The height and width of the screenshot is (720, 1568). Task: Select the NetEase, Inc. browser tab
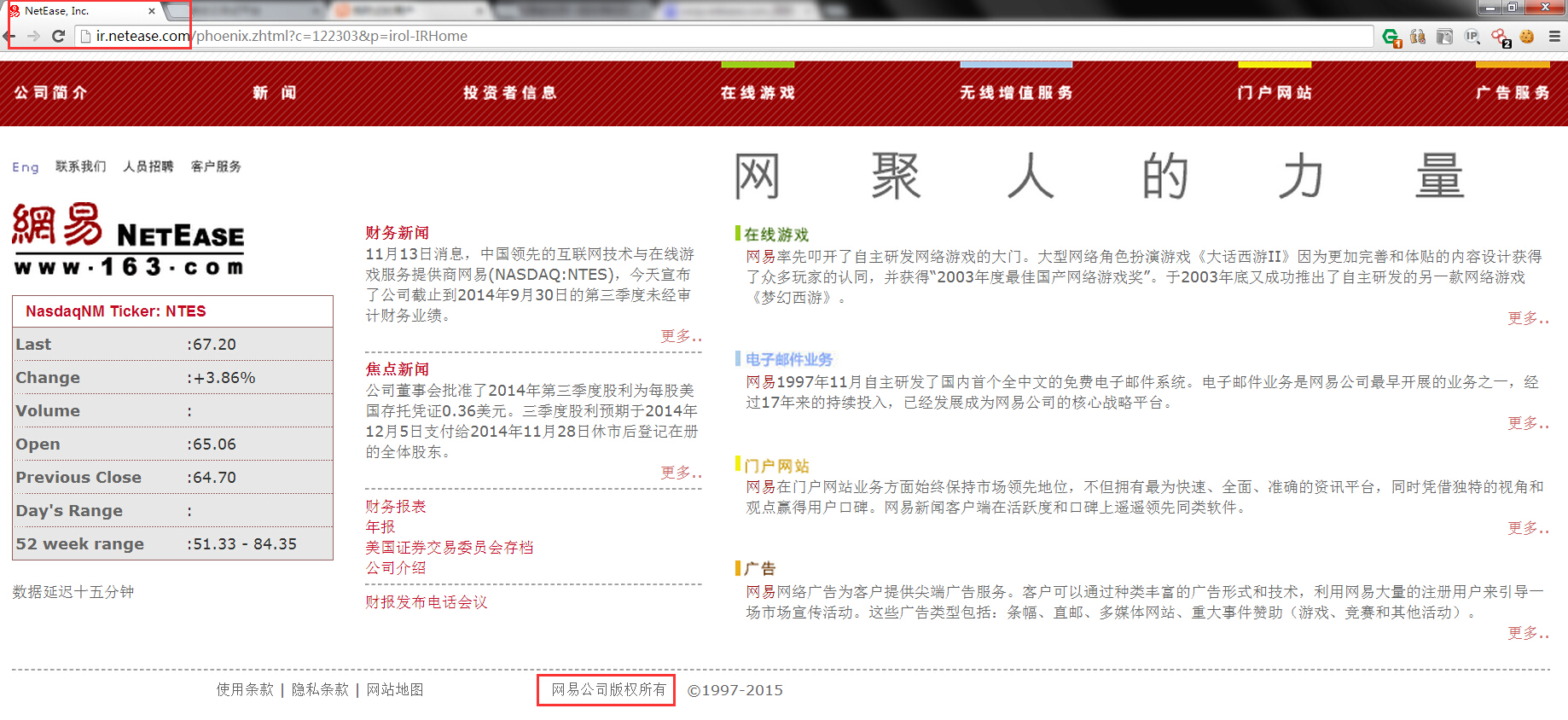[x=83, y=11]
